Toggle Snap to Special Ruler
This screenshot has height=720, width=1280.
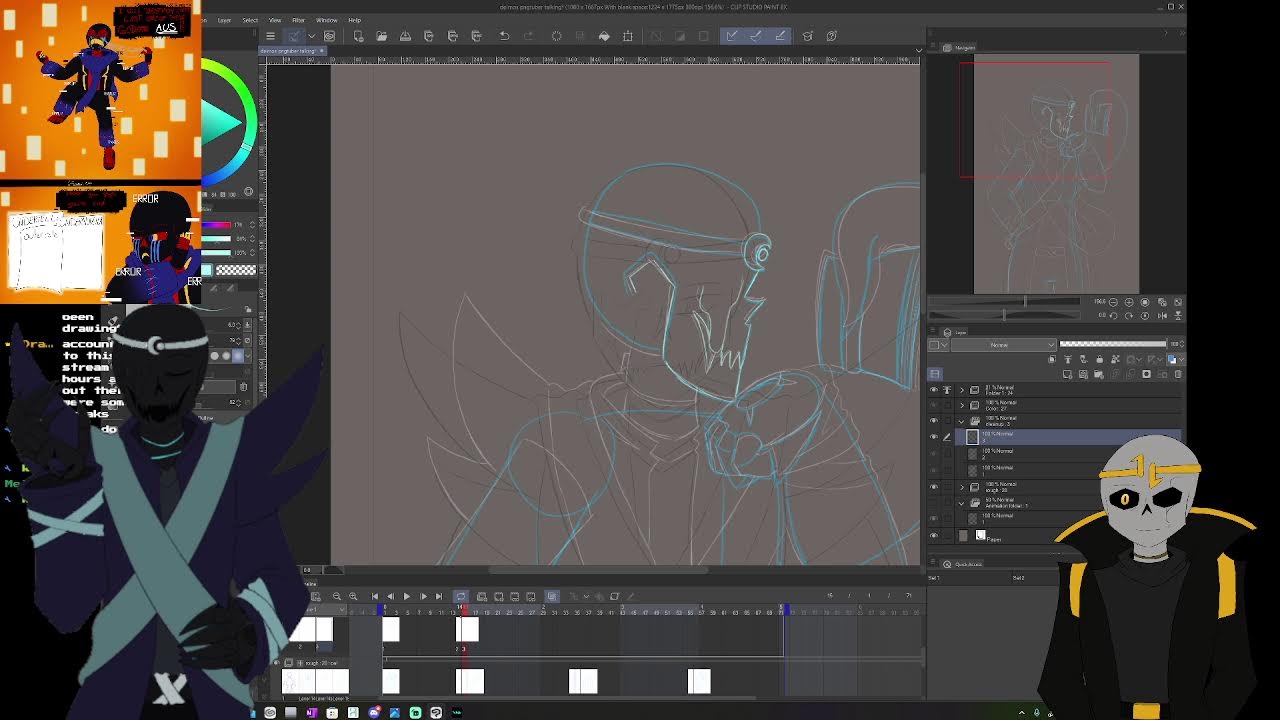755,36
